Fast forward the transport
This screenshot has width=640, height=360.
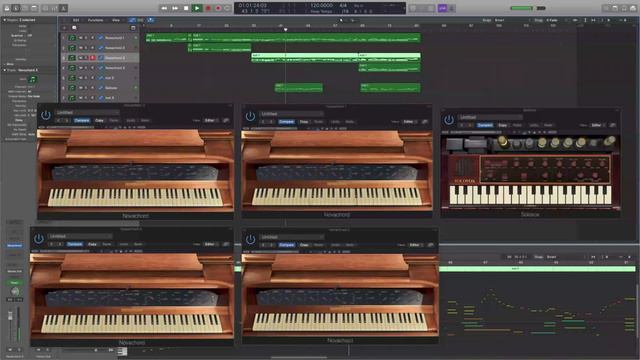(175, 8)
